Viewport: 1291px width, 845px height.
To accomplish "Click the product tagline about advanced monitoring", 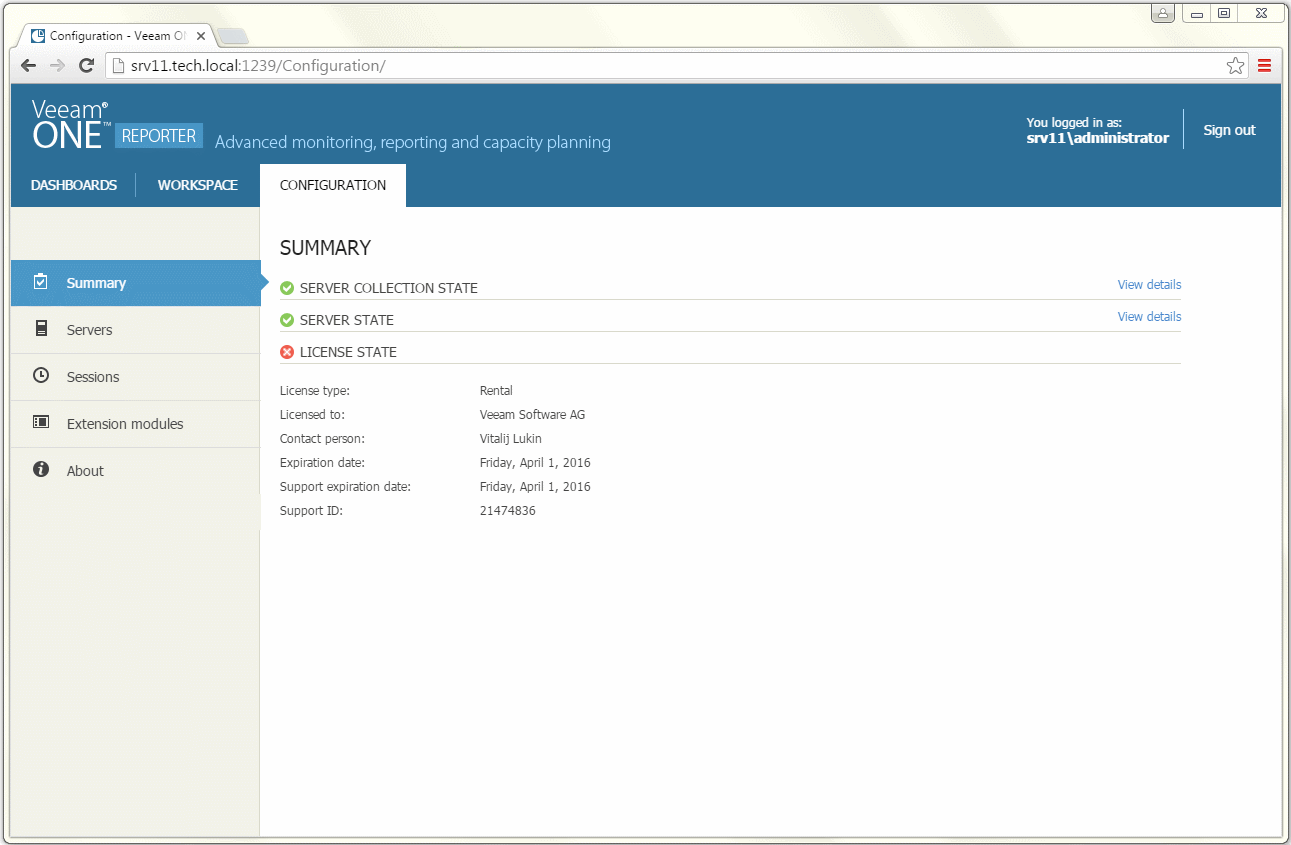I will point(413,142).
